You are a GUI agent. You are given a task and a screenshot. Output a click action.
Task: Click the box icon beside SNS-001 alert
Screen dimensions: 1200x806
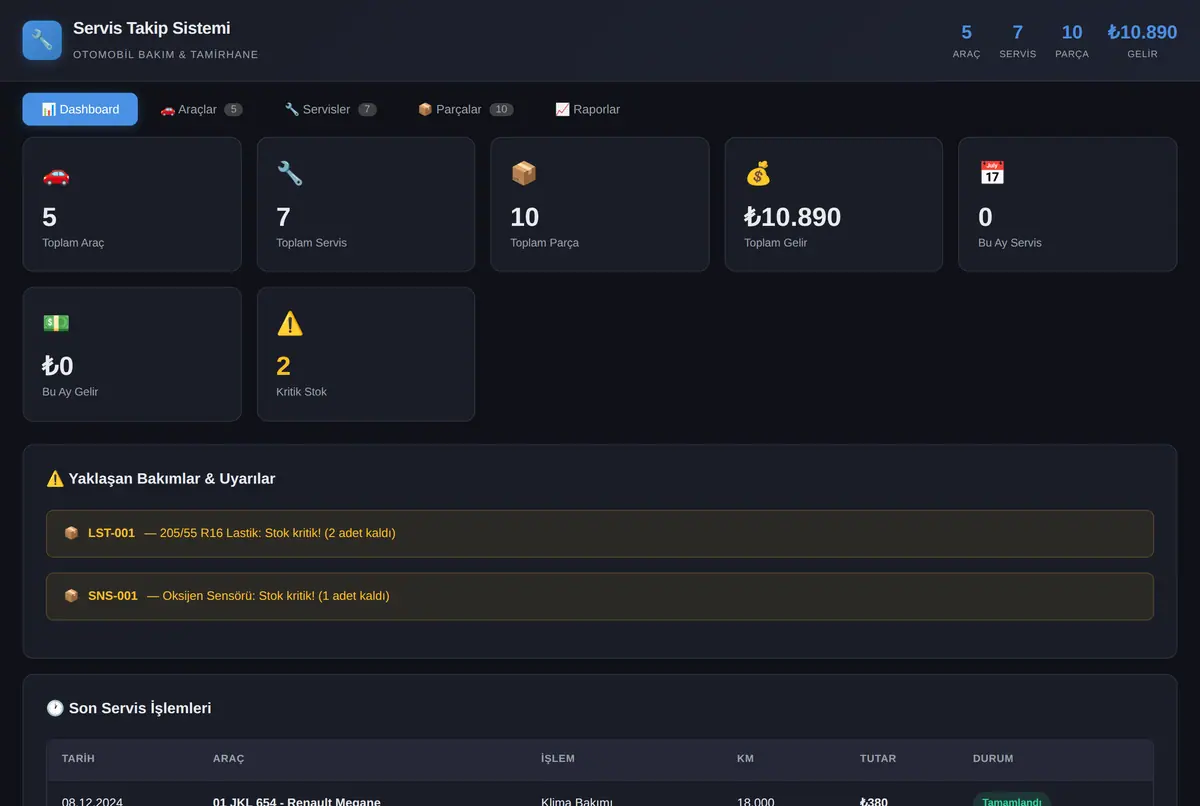tap(71, 596)
